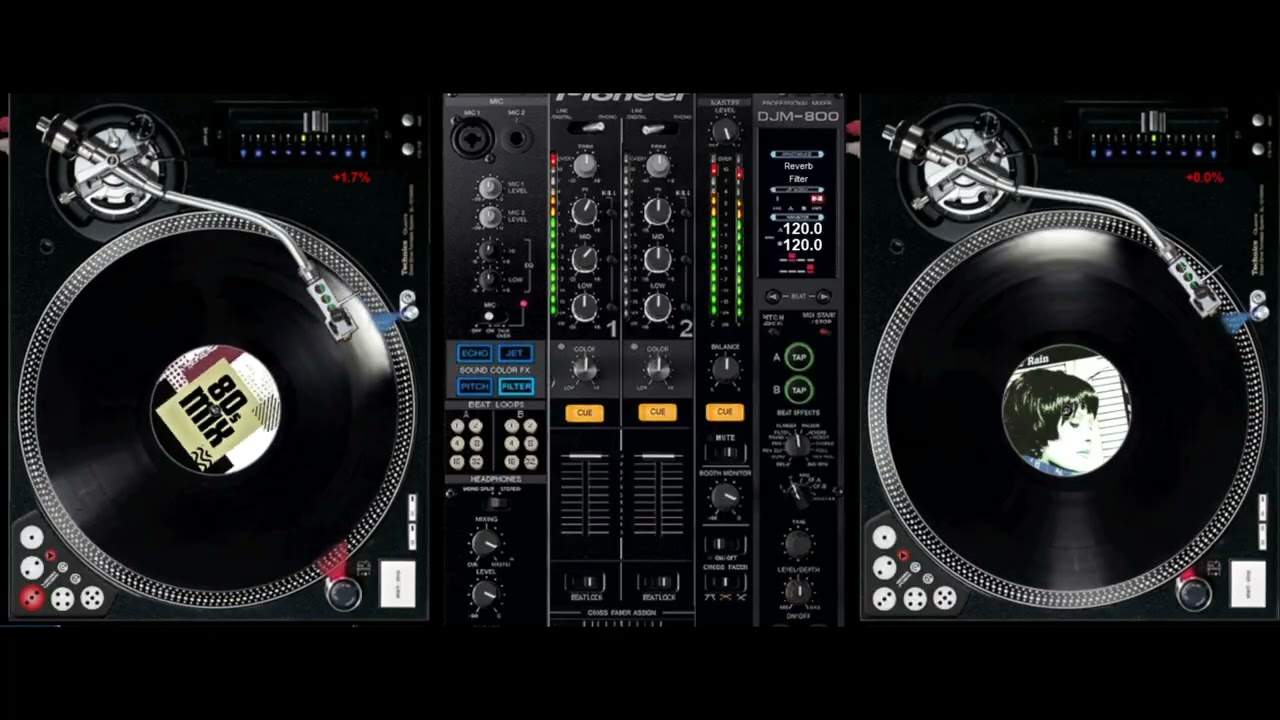This screenshot has width=1280, height=720.
Task: Tap the A TAP button
Action: [x=799, y=357]
